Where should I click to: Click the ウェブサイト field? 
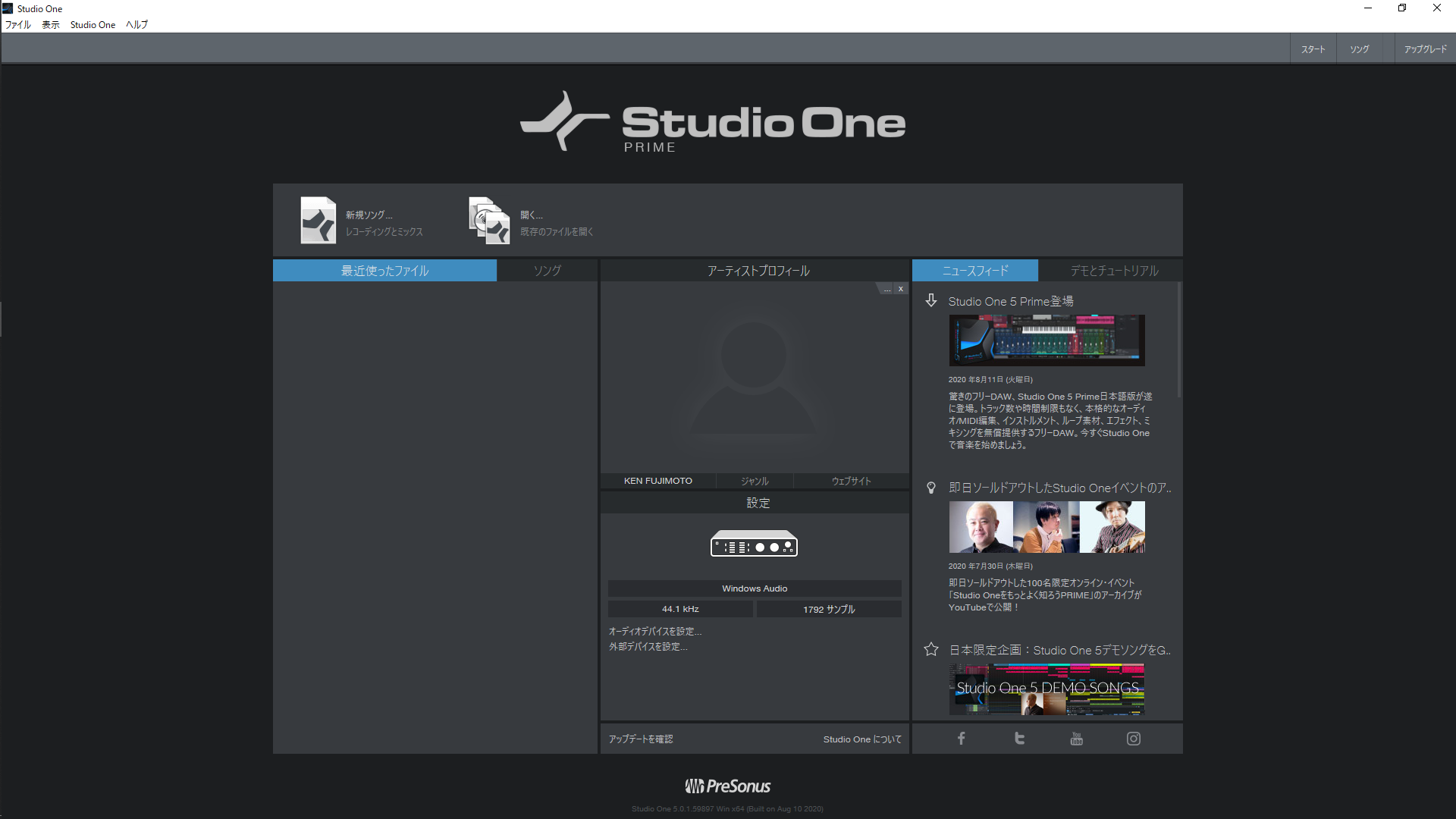851,481
